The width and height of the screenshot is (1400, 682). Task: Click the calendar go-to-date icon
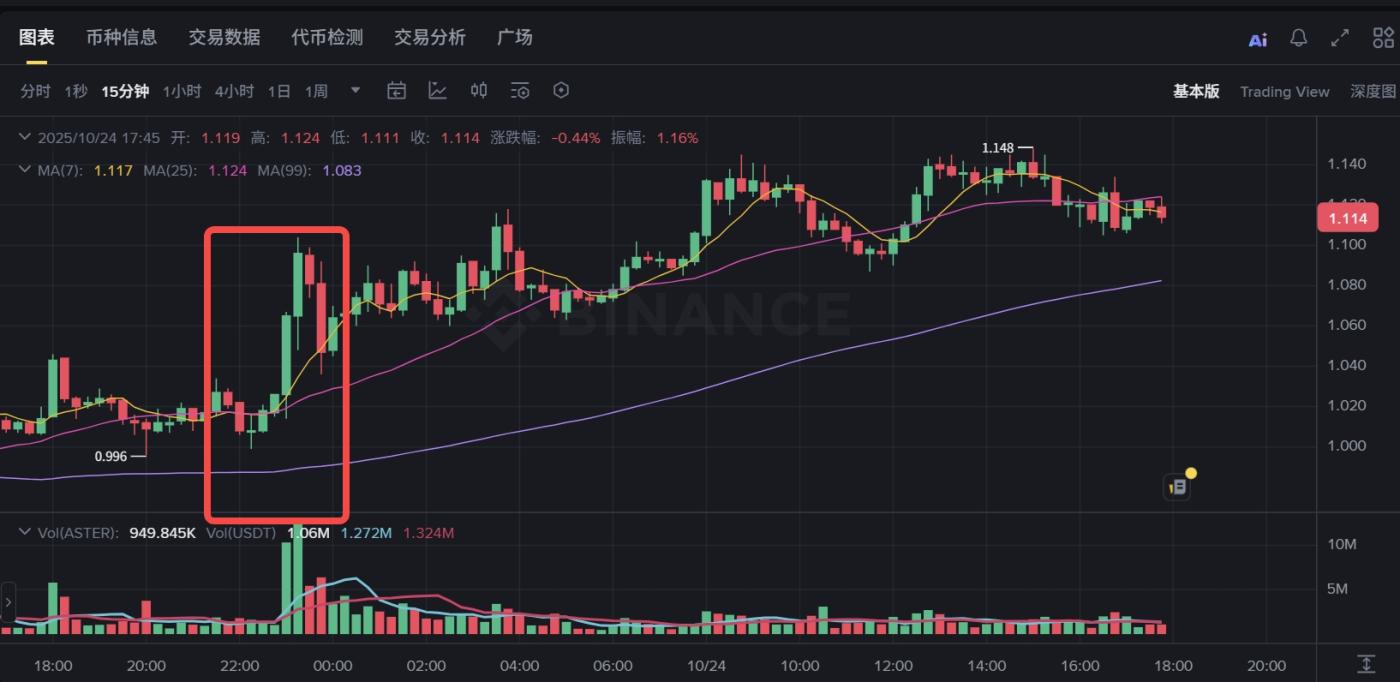pyautogui.click(x=397, y=91)
